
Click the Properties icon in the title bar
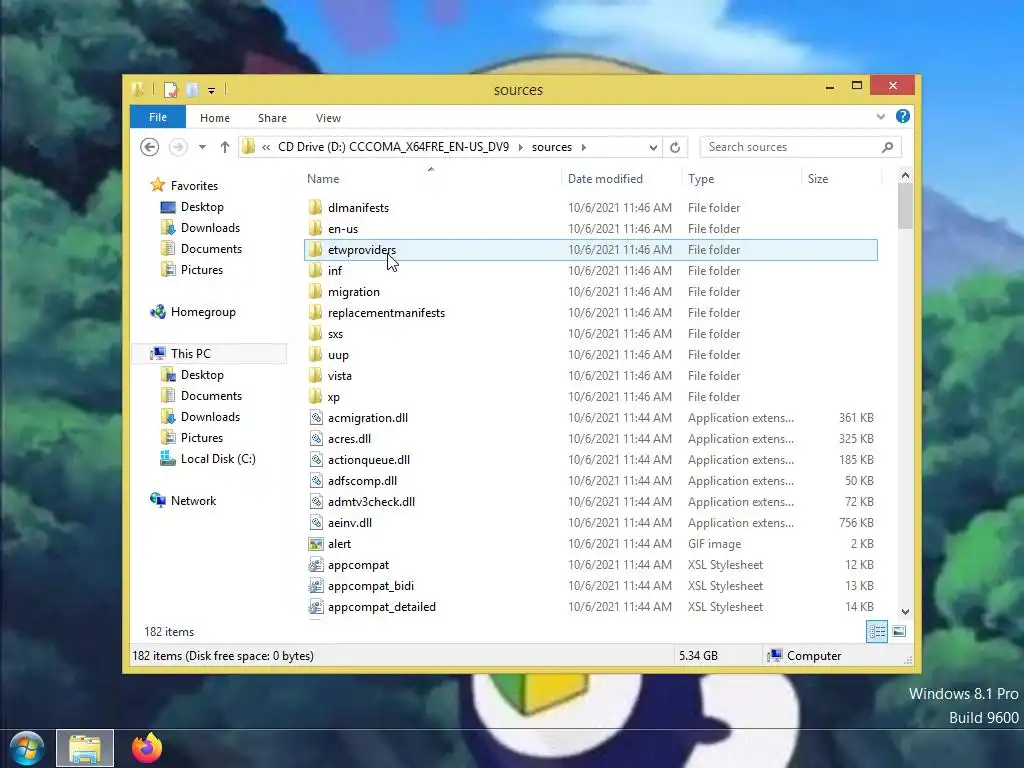click(x=170, y=90)
